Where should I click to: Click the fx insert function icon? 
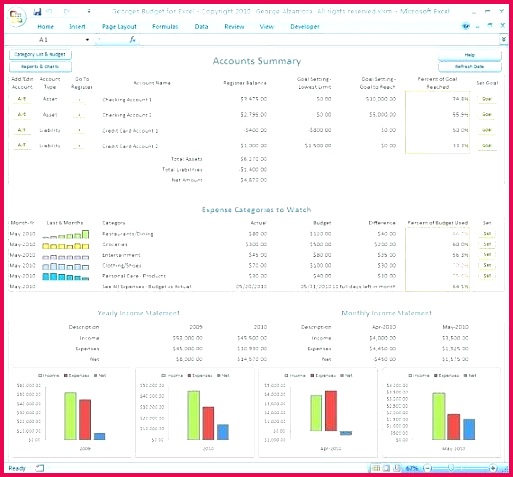tap(132, 40)
